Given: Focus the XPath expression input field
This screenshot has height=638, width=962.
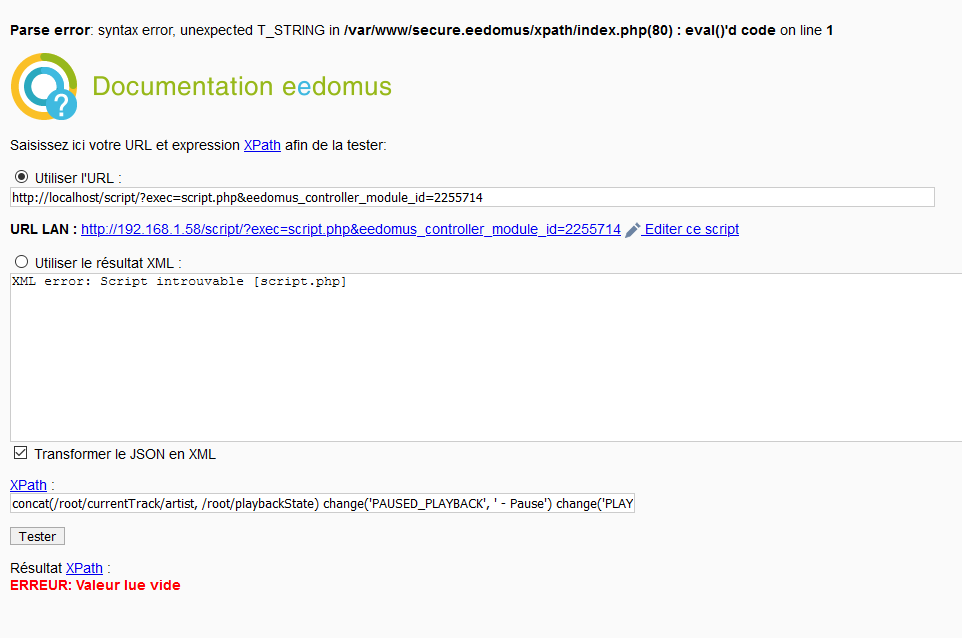Looking at the screenshot, I should 323,504.
